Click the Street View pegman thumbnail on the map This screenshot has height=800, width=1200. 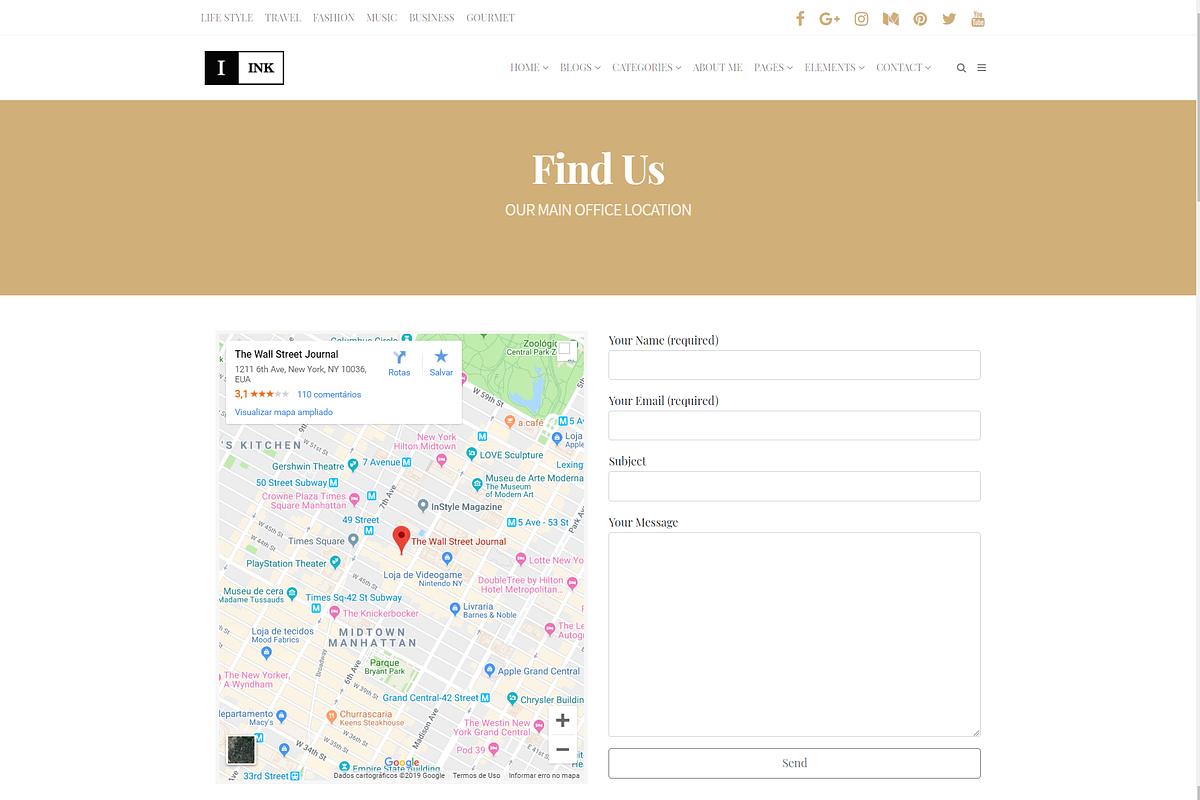coord(240,749)
